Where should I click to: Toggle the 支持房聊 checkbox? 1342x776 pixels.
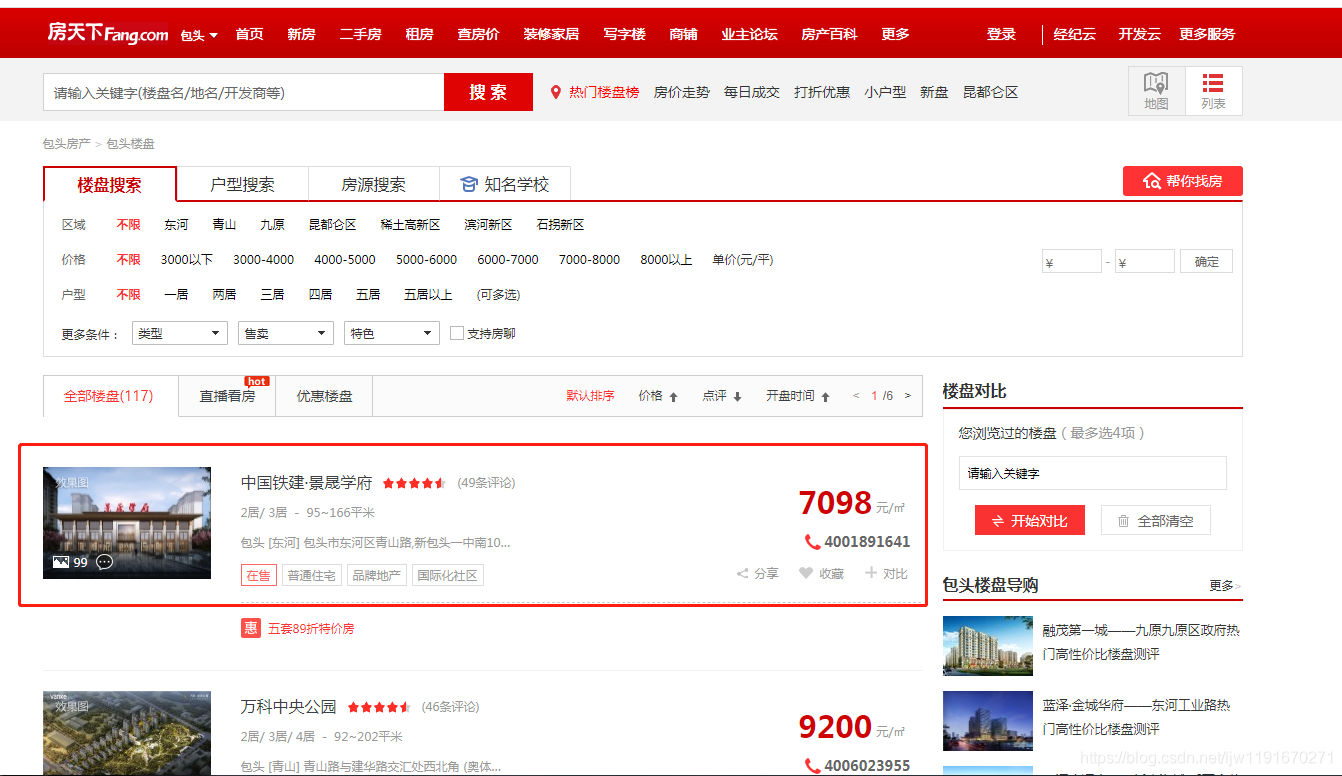457,333
